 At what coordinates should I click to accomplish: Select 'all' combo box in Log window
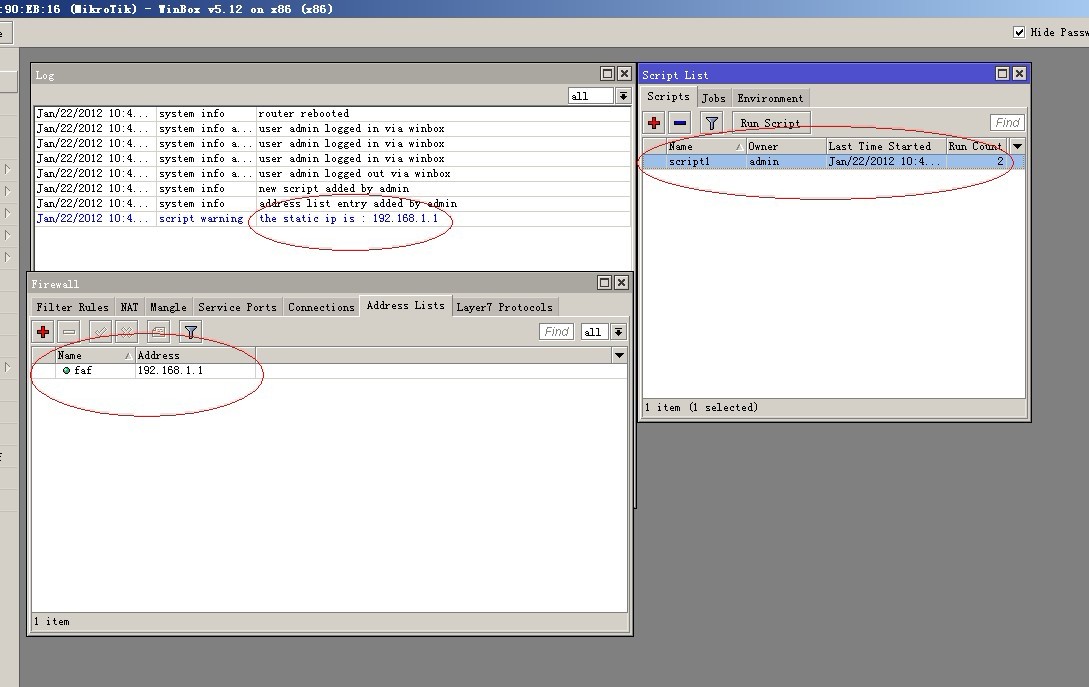point(590,96)
